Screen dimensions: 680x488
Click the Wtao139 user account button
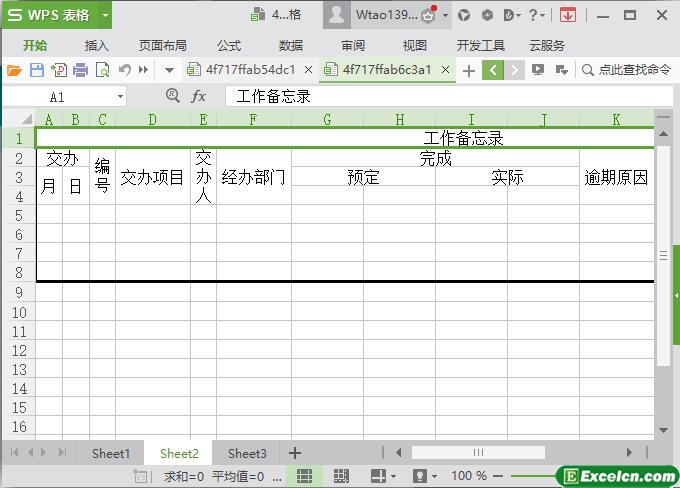tap(385, 15)
